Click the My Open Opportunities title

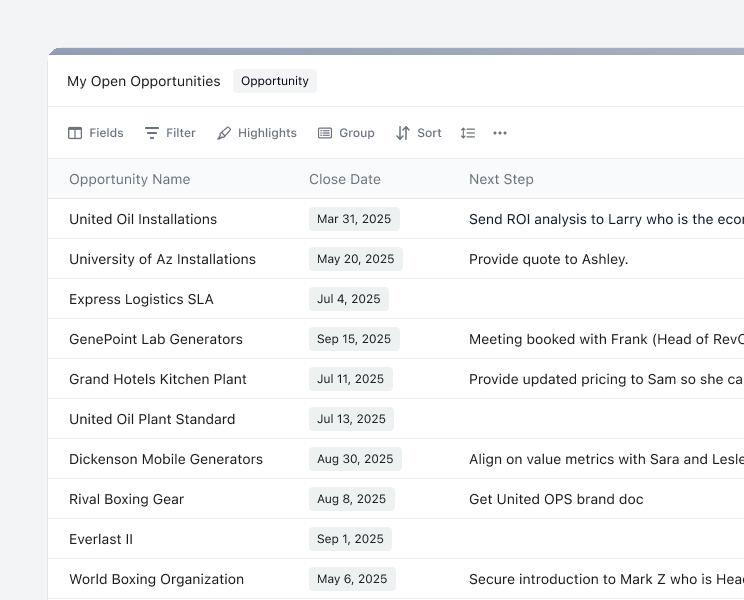tap(144, 81)
